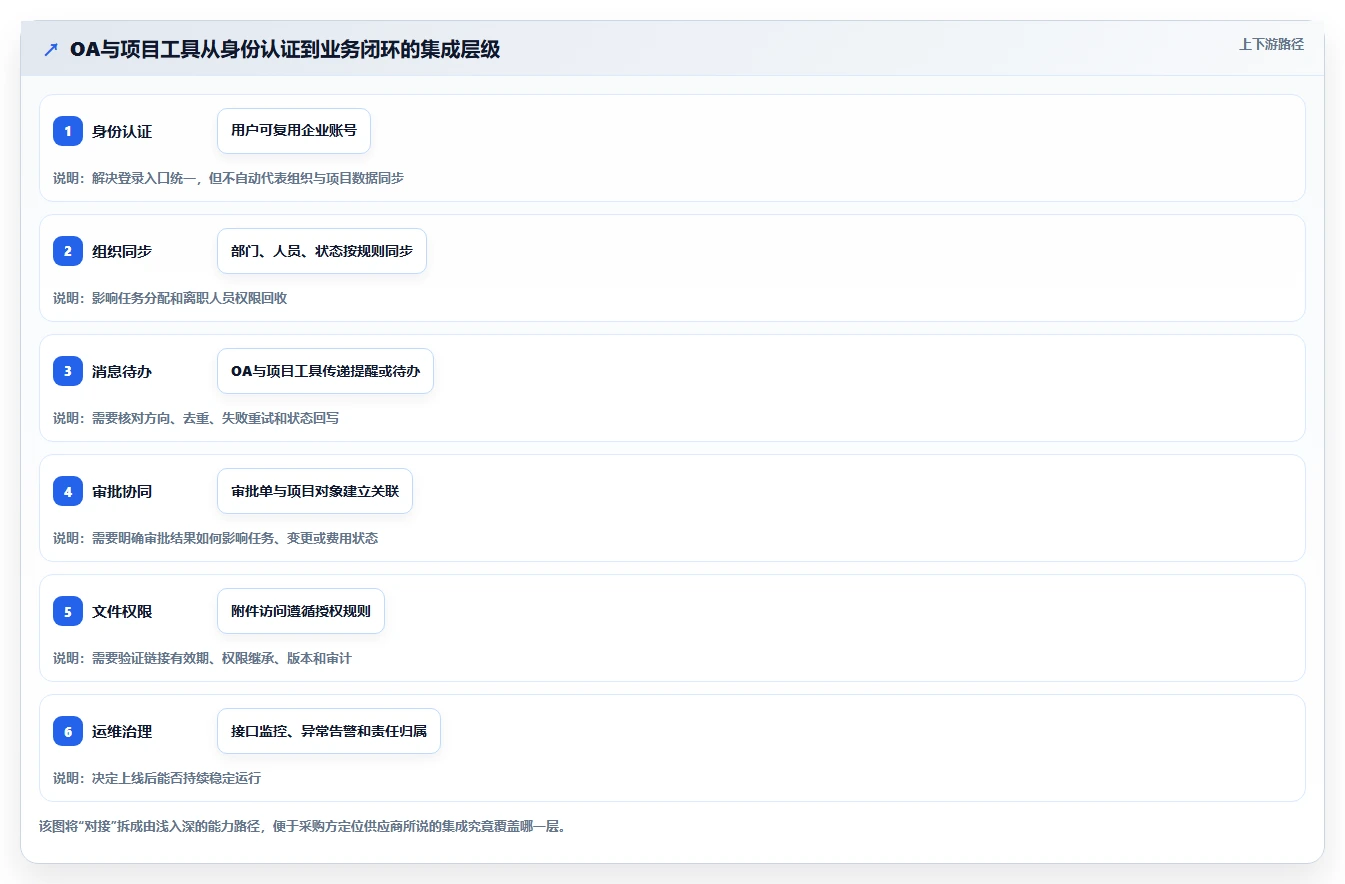Click the title OA与项目工具从身份认证到业务闭环的集成层级

[x=285, y=49]
